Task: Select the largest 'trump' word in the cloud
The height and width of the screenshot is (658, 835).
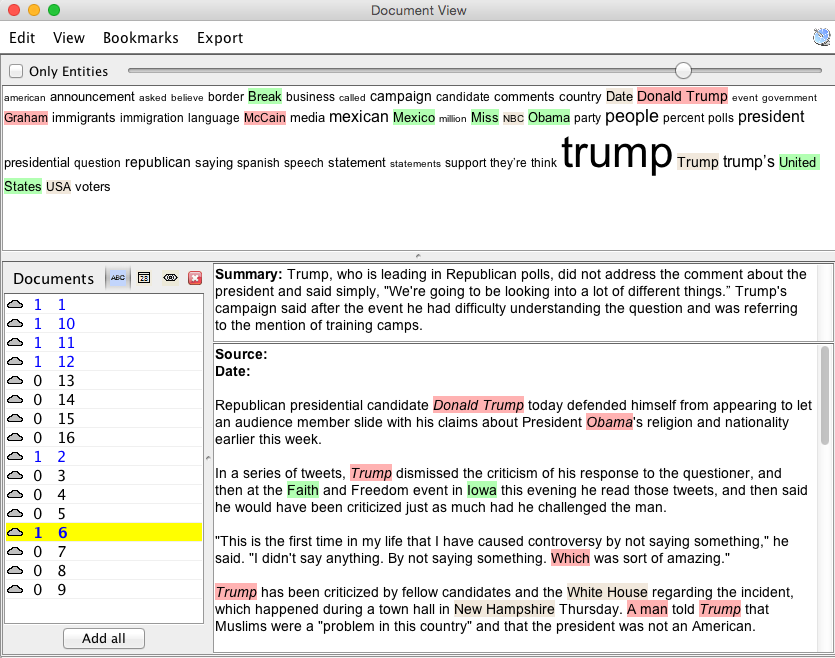Action: click(617, 152)
